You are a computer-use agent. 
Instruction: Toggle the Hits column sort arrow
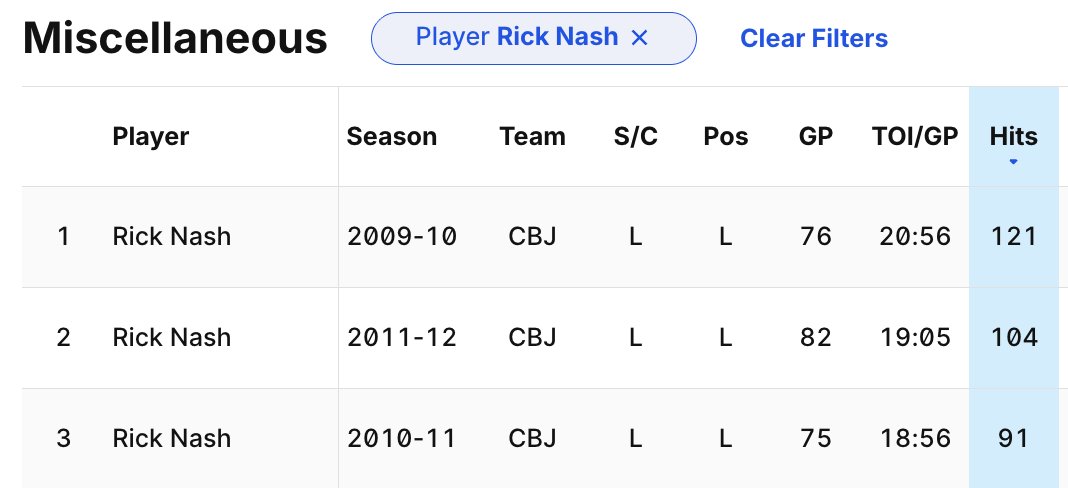point(1013,162)
